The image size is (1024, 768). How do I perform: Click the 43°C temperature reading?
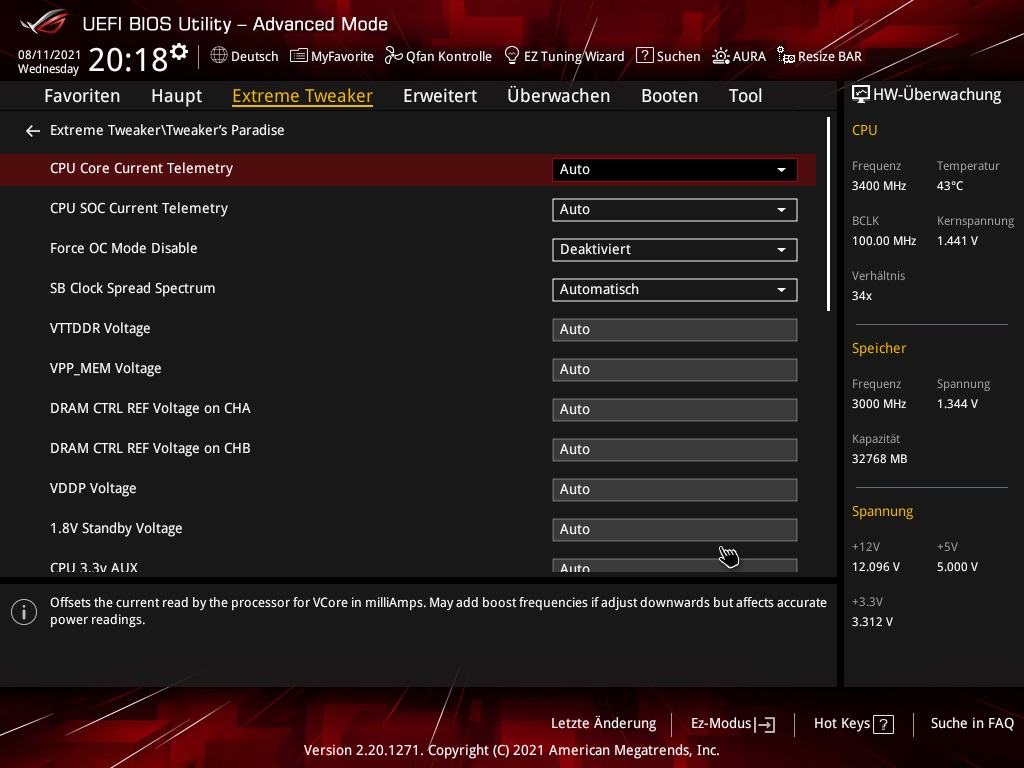(x=950, y=186)
